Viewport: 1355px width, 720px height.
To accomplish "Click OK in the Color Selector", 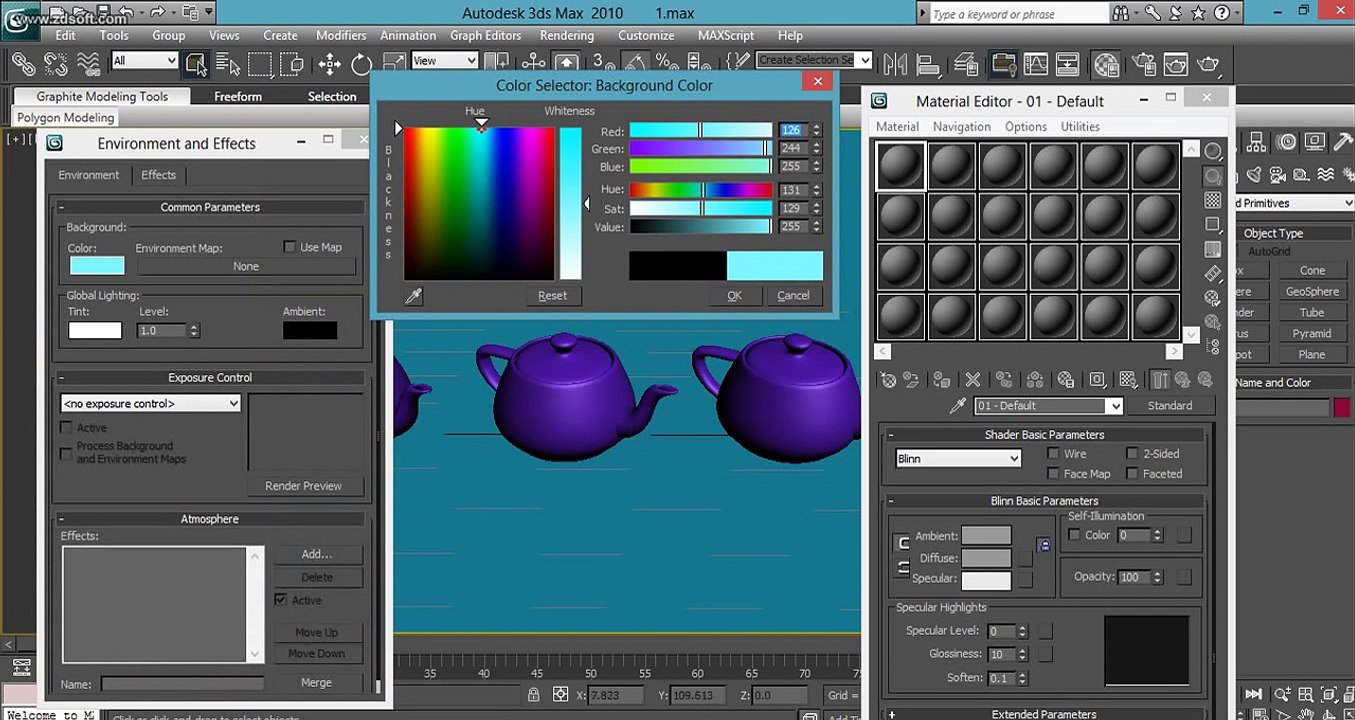I will (734, 295).
